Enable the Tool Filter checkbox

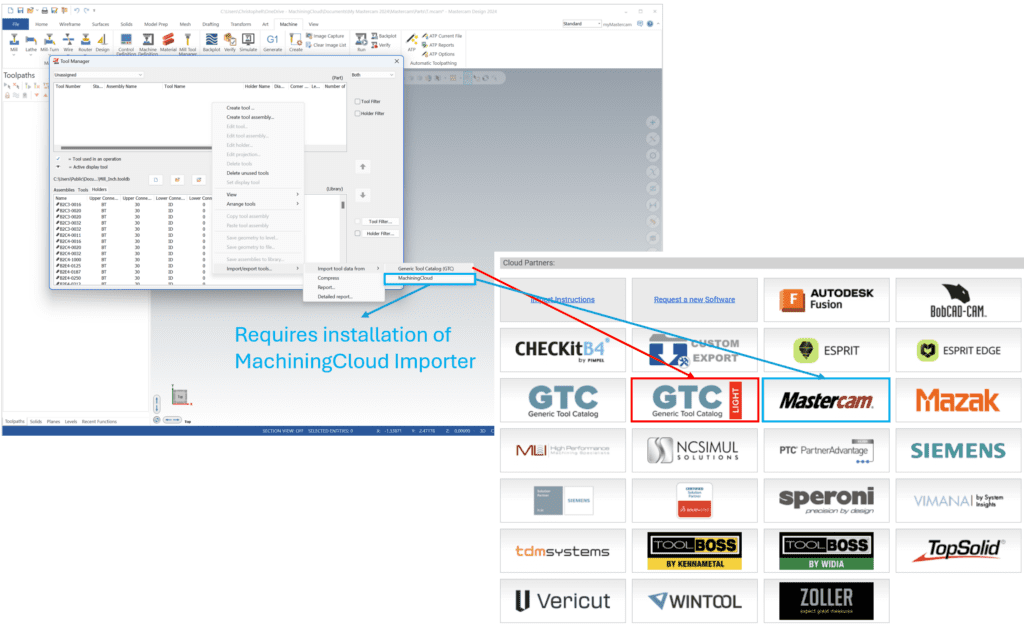coord(357,101)
